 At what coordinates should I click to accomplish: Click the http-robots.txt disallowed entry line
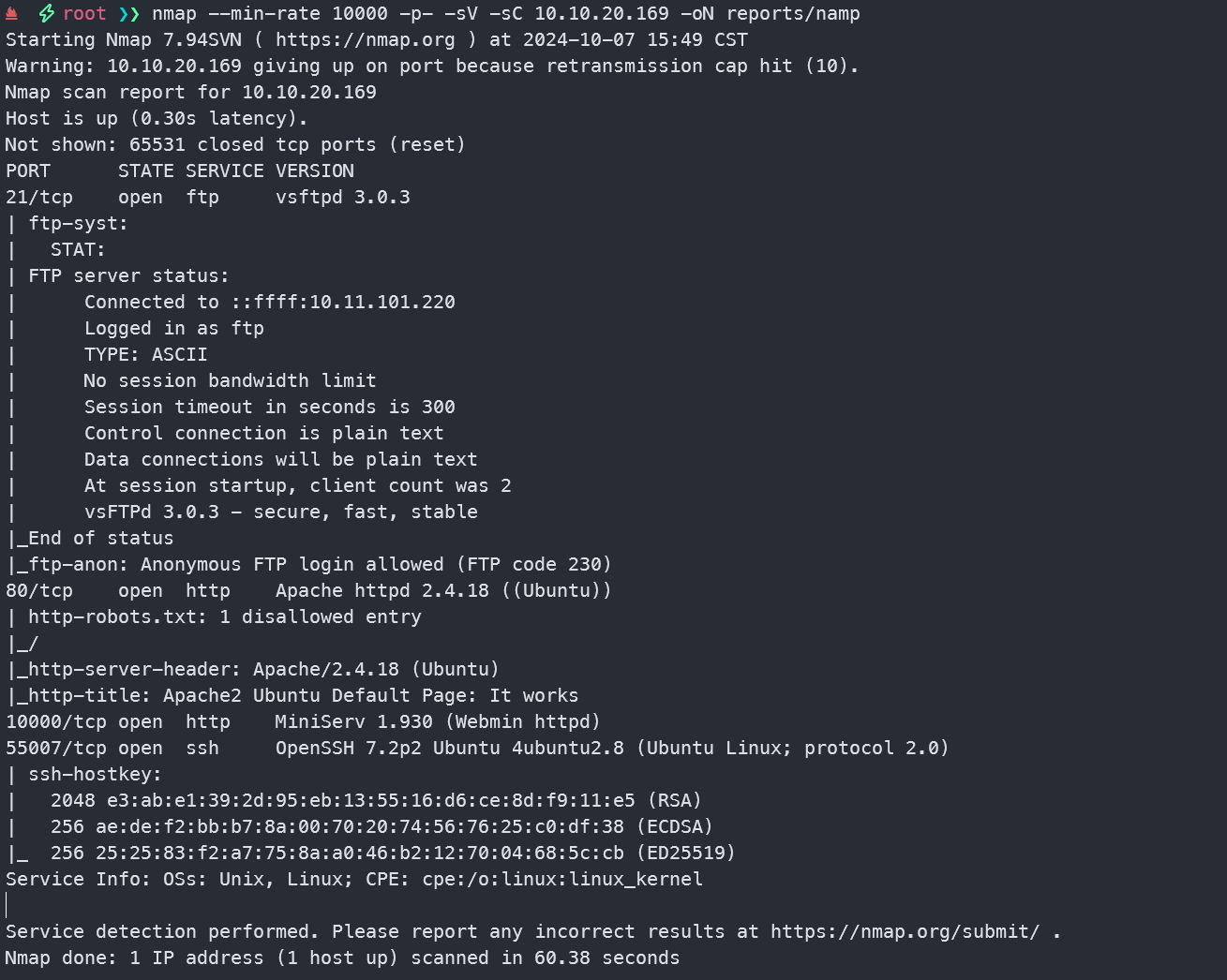(214, 617)
